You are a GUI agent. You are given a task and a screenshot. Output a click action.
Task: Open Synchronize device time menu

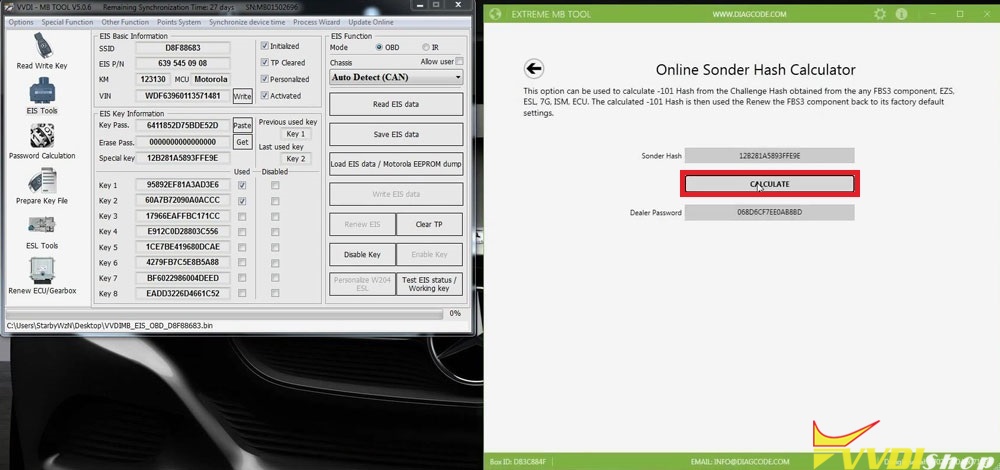(247, 22)
